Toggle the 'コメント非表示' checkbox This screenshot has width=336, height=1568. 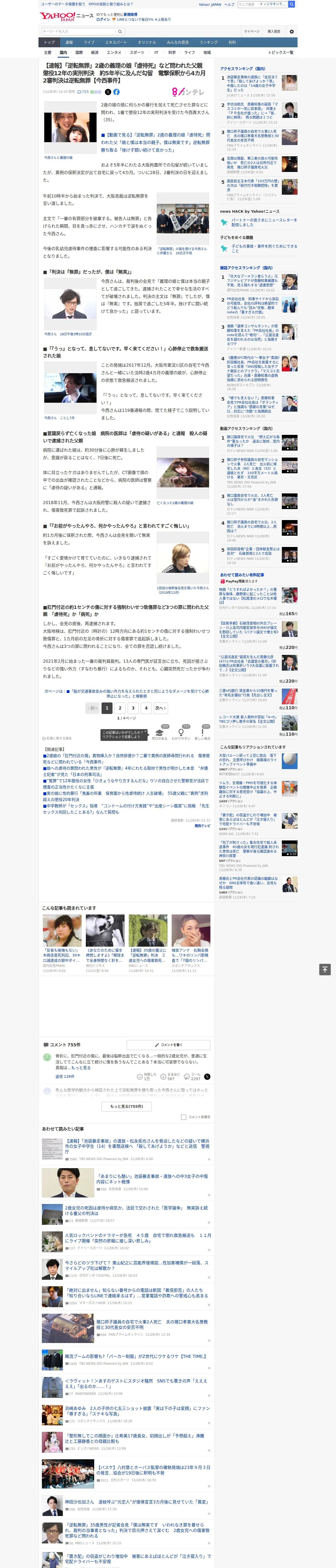pos(183,1117)
